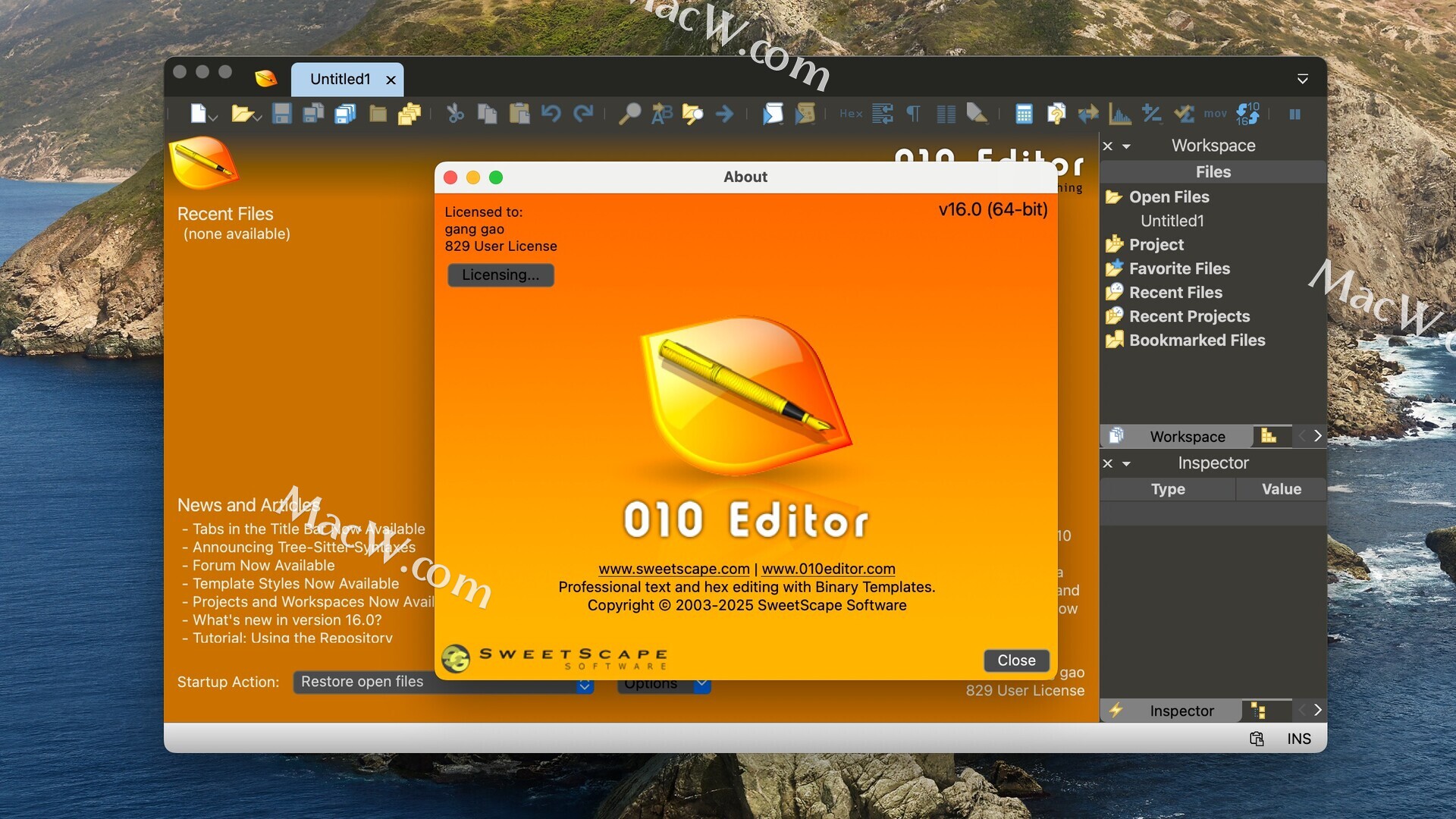Toggle column mode icon
The image size is (1456, 819).
tap(946, 114)
